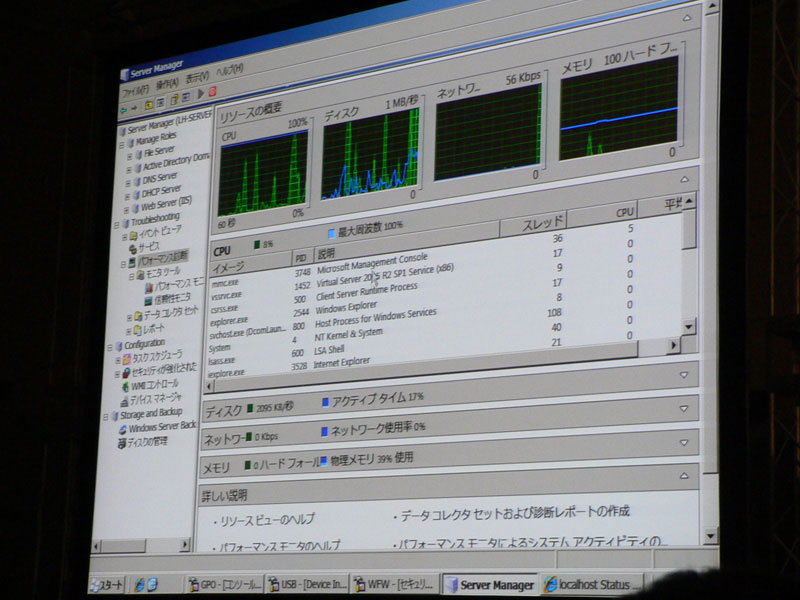The height and width of the screenshot is (600, 800).
Task: Open 信頼性モニタ icon in tree
Action: click(148, 301)
